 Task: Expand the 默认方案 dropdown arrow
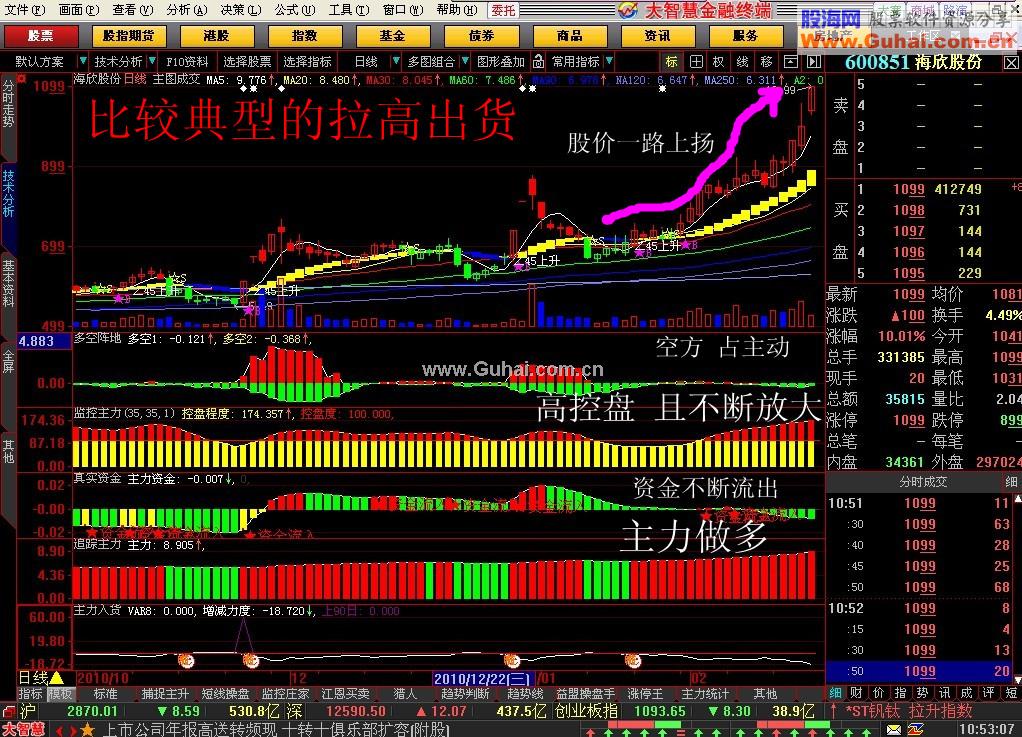(x=83, y=61)
